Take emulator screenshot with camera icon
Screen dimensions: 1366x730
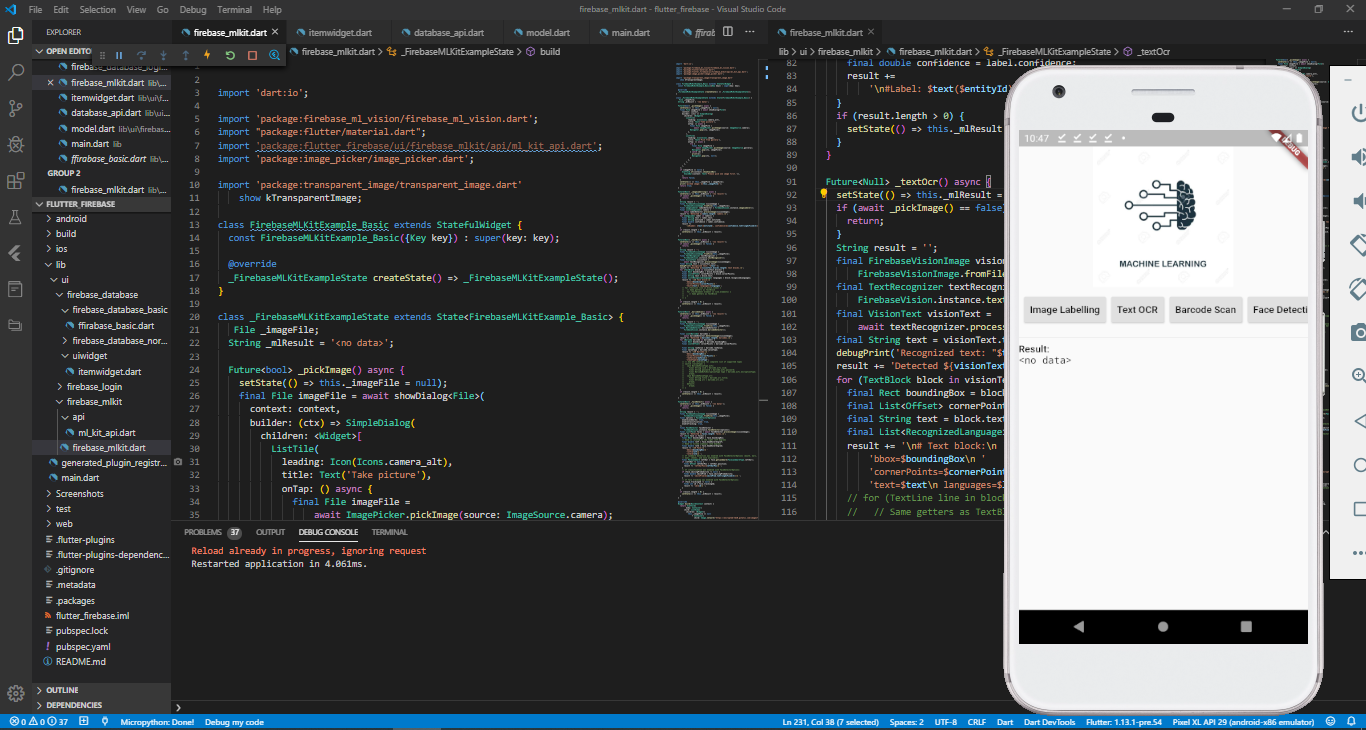coord(1358,332)
